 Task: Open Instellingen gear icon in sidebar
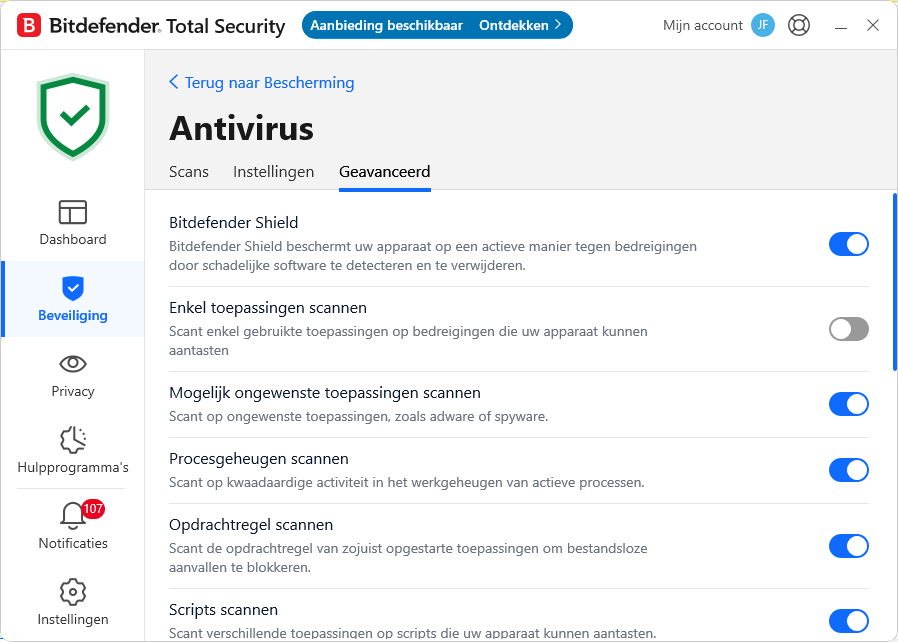pyautogui.click(x=73, y=592)
